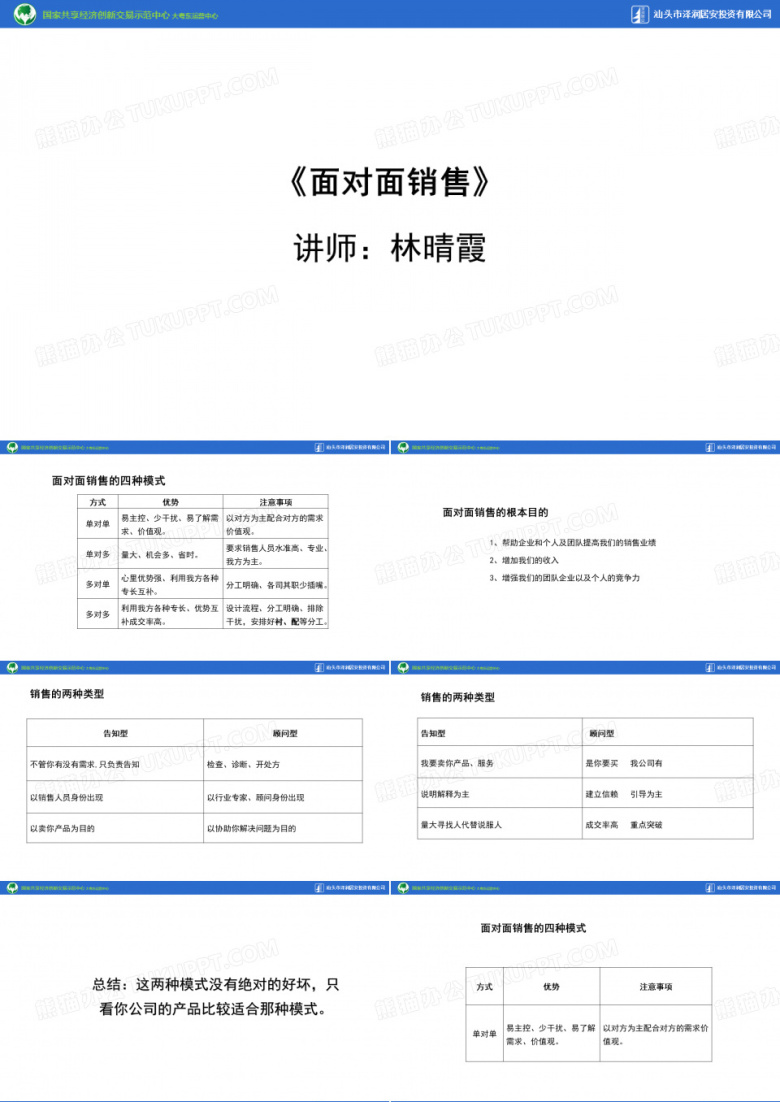Select the 面对面销售的四种模式 full table slide
780x1102 pixels.
(195, 550)
